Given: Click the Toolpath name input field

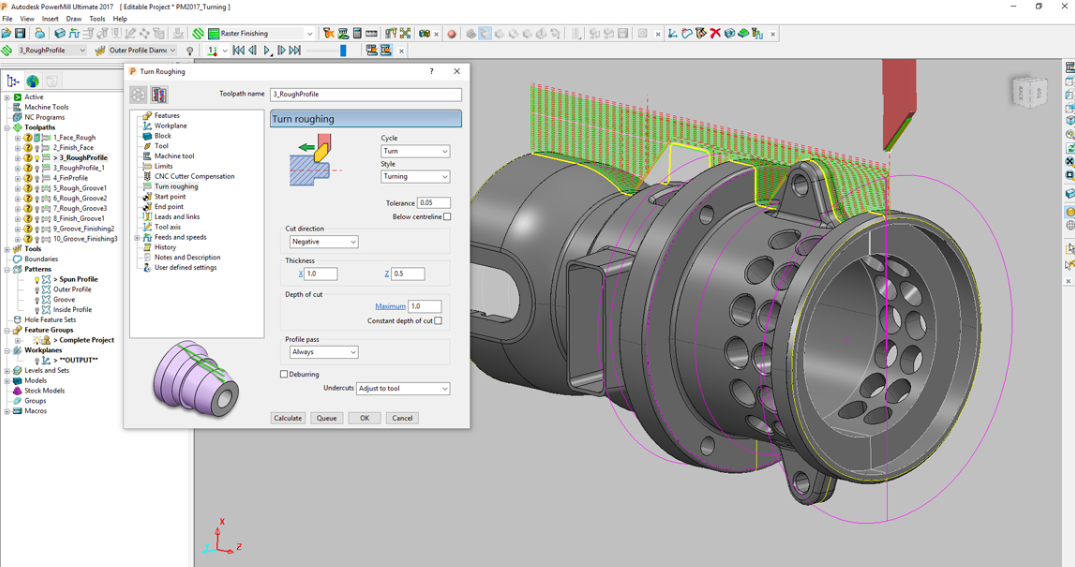Looking at the screenshot, I should coord(366,94).
